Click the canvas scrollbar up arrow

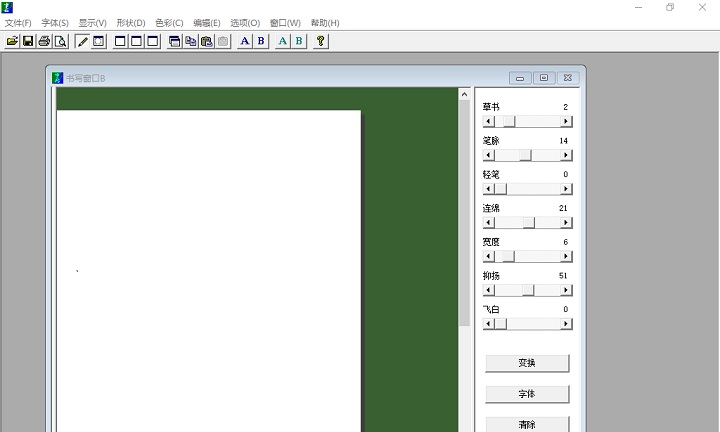pyautogui.click(x=464, y=95)
